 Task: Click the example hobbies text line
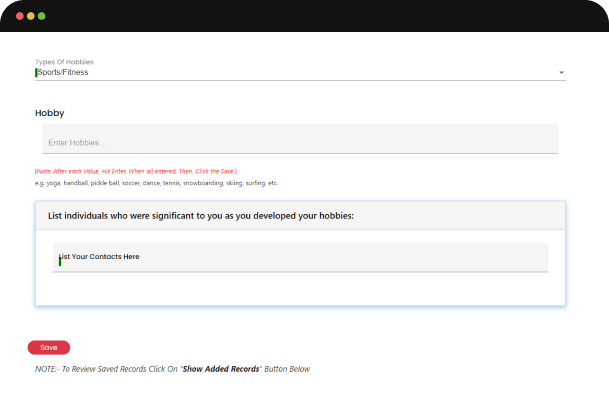(x=156, y=183)
